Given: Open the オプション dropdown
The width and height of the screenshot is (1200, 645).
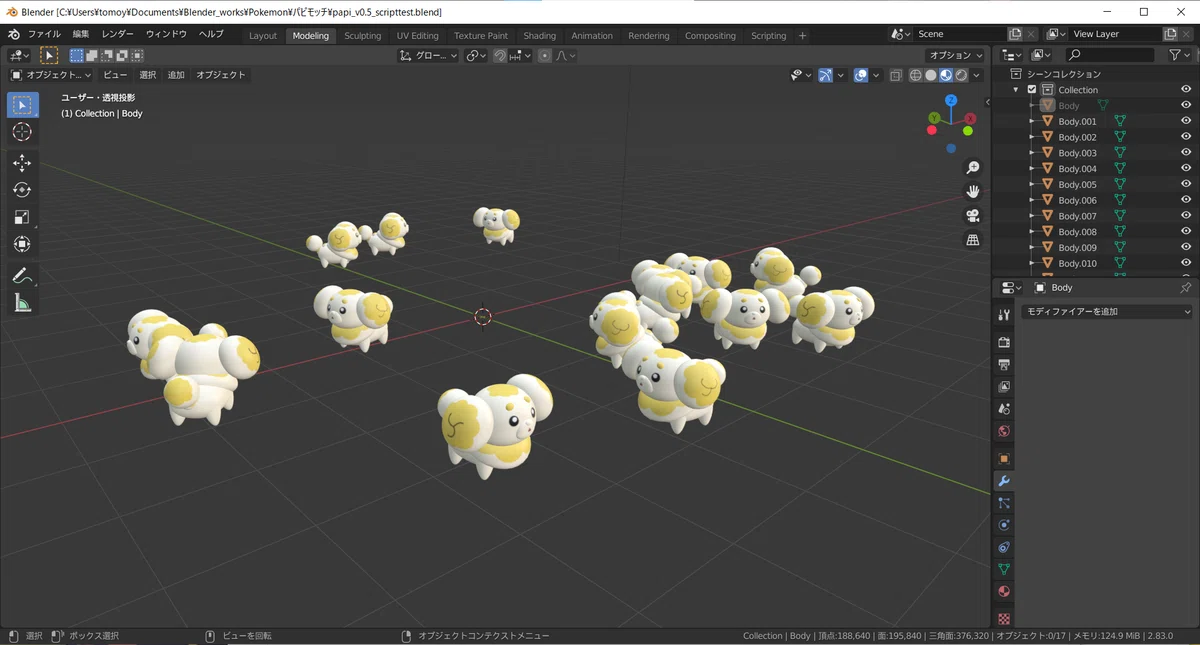Looking at the screenshot, I should (x=954, y=56).
